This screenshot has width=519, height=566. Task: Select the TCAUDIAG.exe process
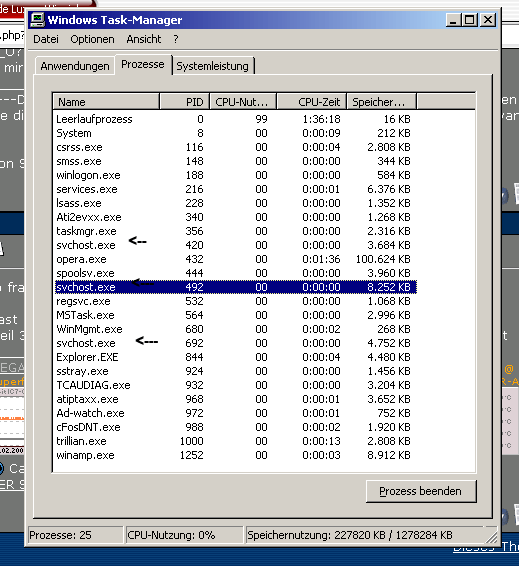236,385
